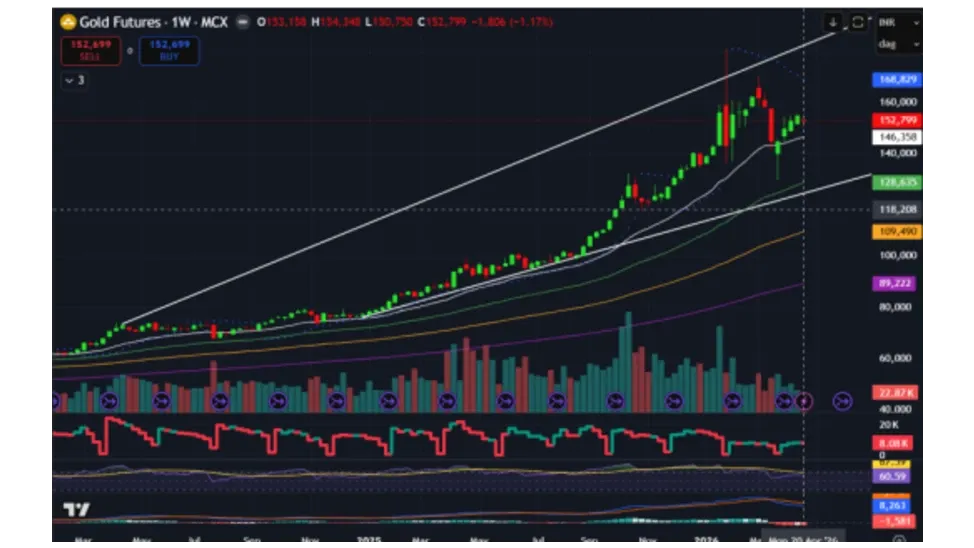Viewport: 974px width, 548px height.
Task: Collapse the indicator legend showing 3
Action: pos(75,81)
